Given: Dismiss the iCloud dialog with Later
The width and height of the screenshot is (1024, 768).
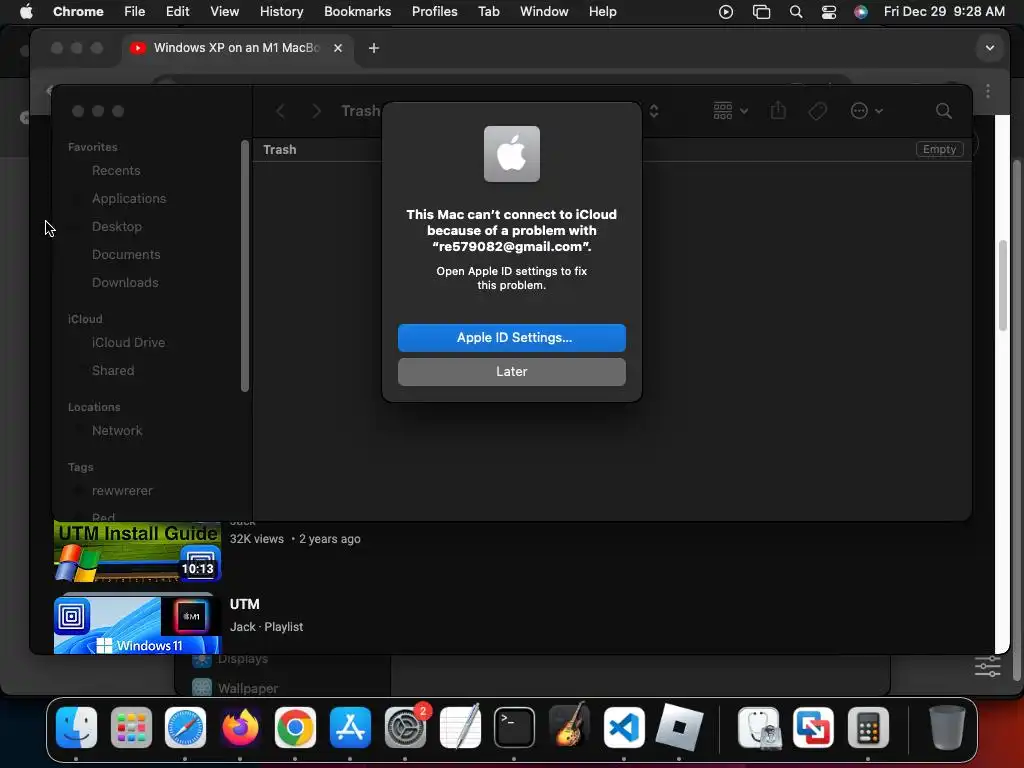Looking at the screenshot, I should (511, 372).
